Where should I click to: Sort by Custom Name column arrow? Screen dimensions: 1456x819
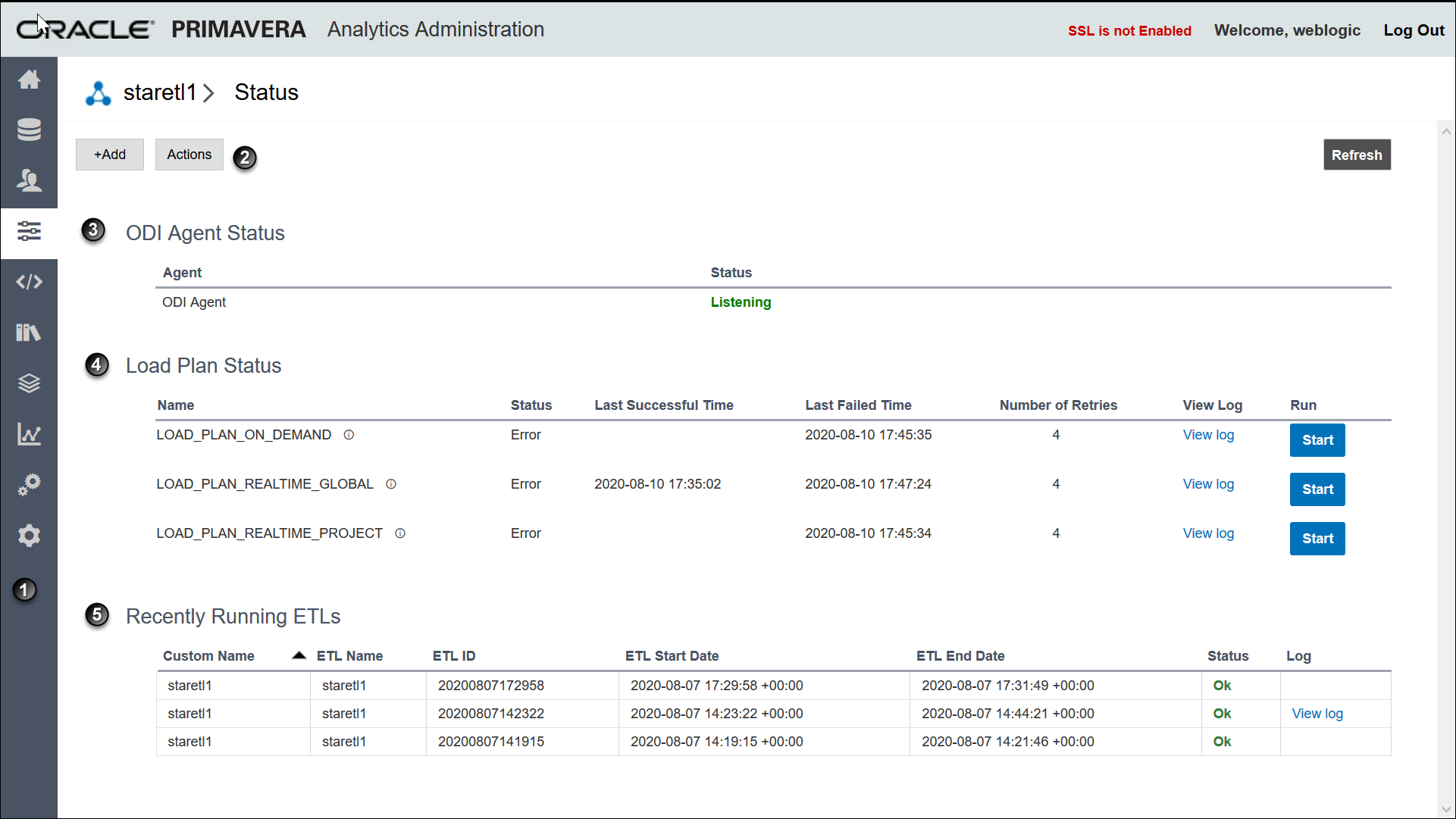pos(299,655)
